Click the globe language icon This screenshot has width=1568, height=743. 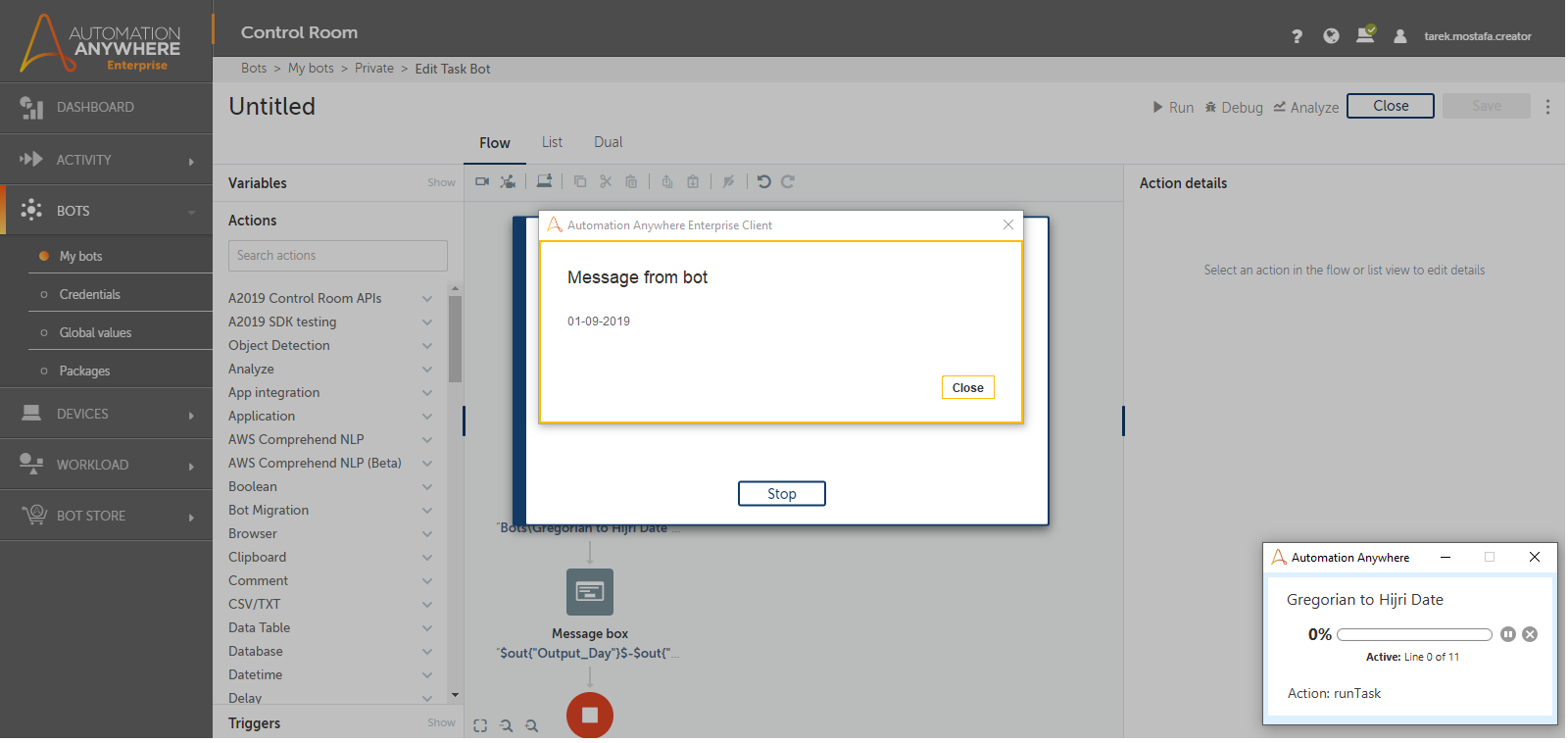pos(1331,36)
